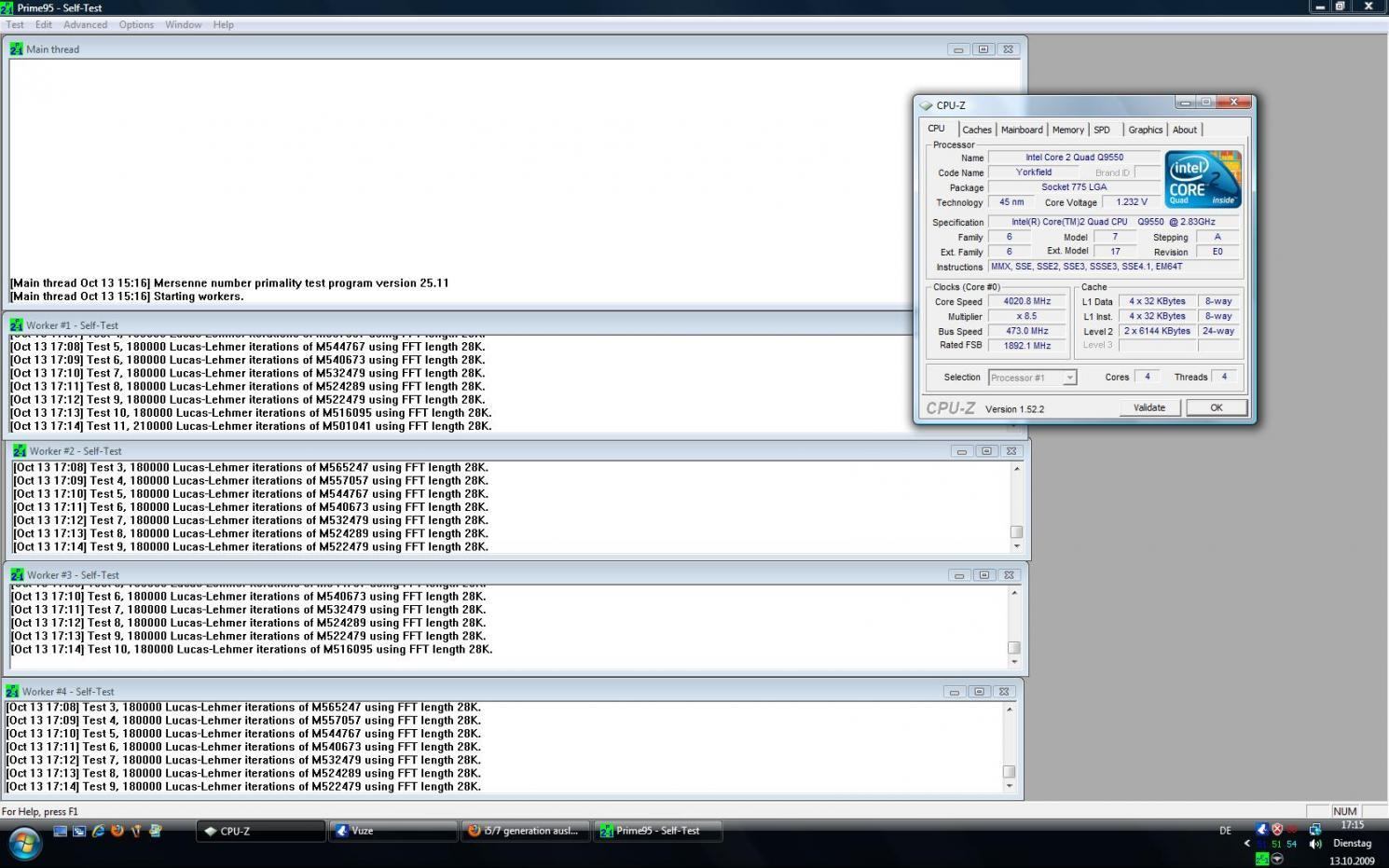
Task: Click the Worker #4 window icon
Action: [12, 691]
